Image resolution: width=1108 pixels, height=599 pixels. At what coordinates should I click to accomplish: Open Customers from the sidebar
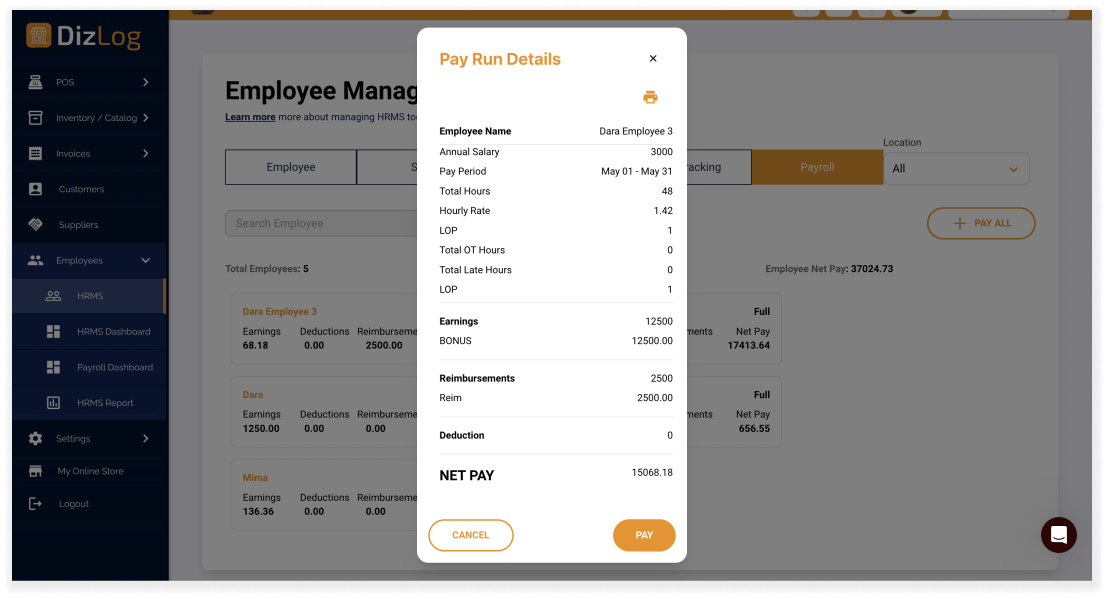[80, 189]
